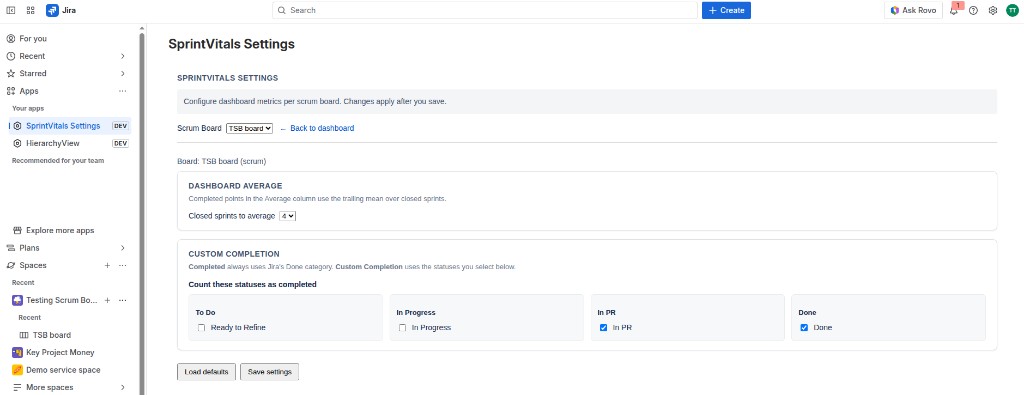Click the Apps grid icon in sidebar

(x=10, y=91)
